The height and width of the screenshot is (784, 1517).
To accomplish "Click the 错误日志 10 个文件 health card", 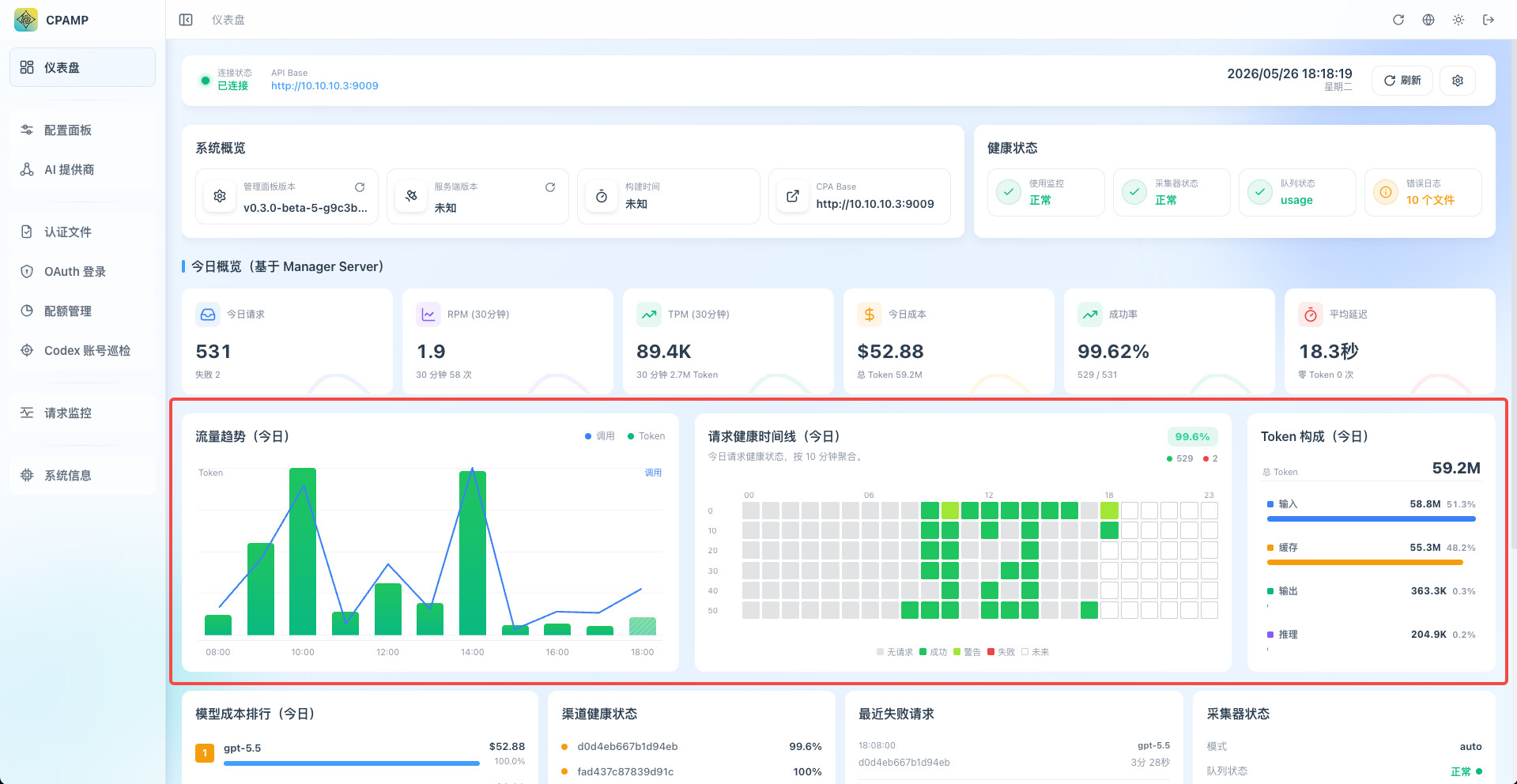I will coord(1423,192).
